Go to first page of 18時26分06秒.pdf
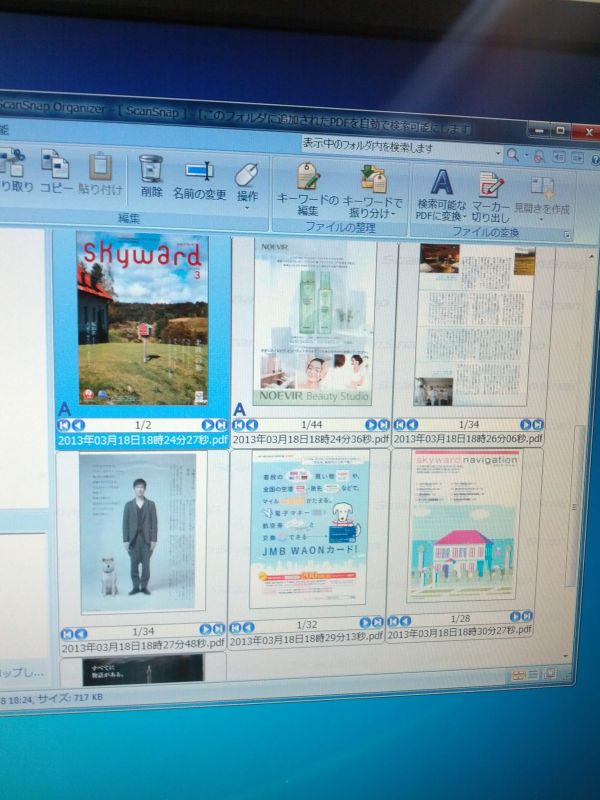600x800 pixels. 399,424
